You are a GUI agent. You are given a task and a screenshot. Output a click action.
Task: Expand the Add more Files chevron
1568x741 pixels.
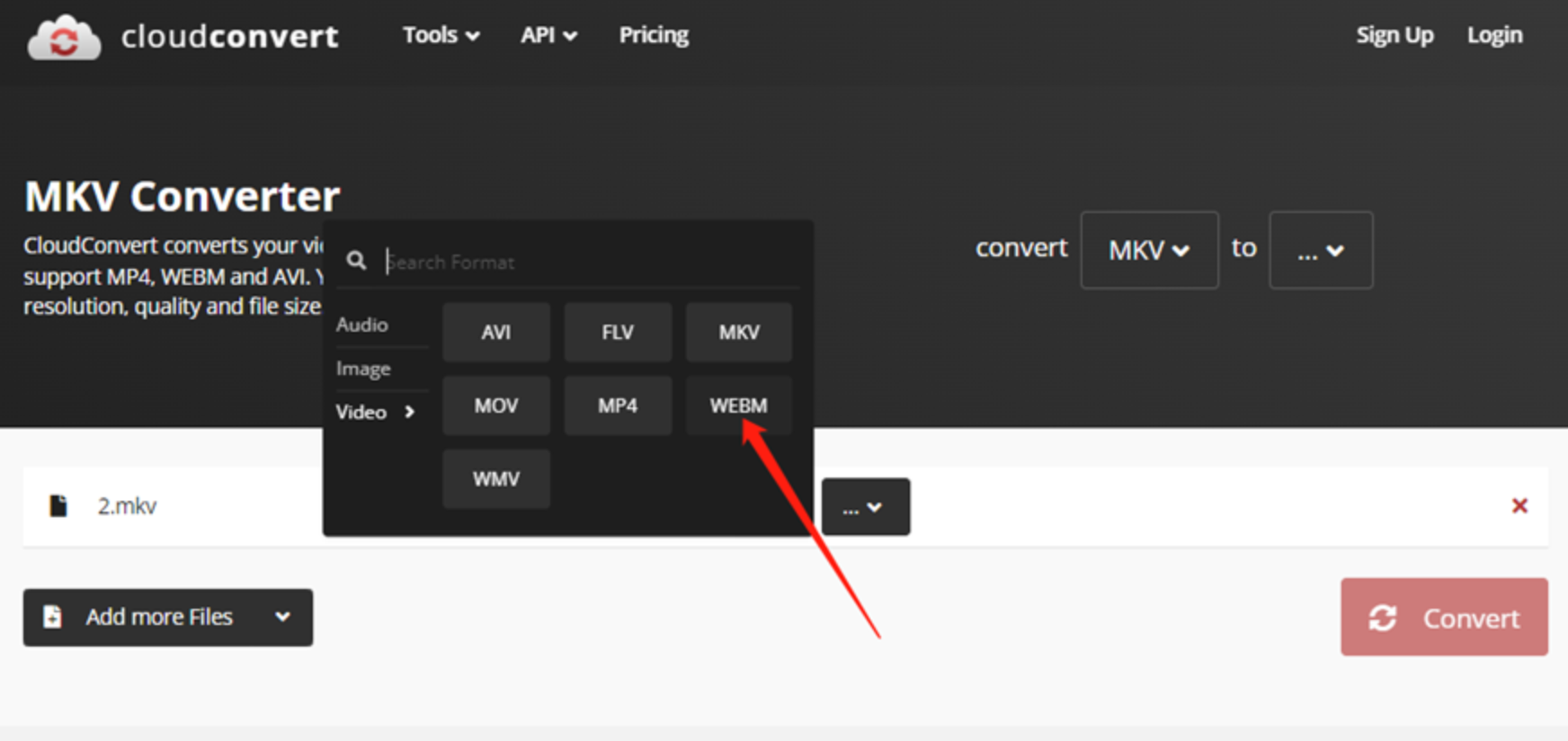click(x=282, y=617)
